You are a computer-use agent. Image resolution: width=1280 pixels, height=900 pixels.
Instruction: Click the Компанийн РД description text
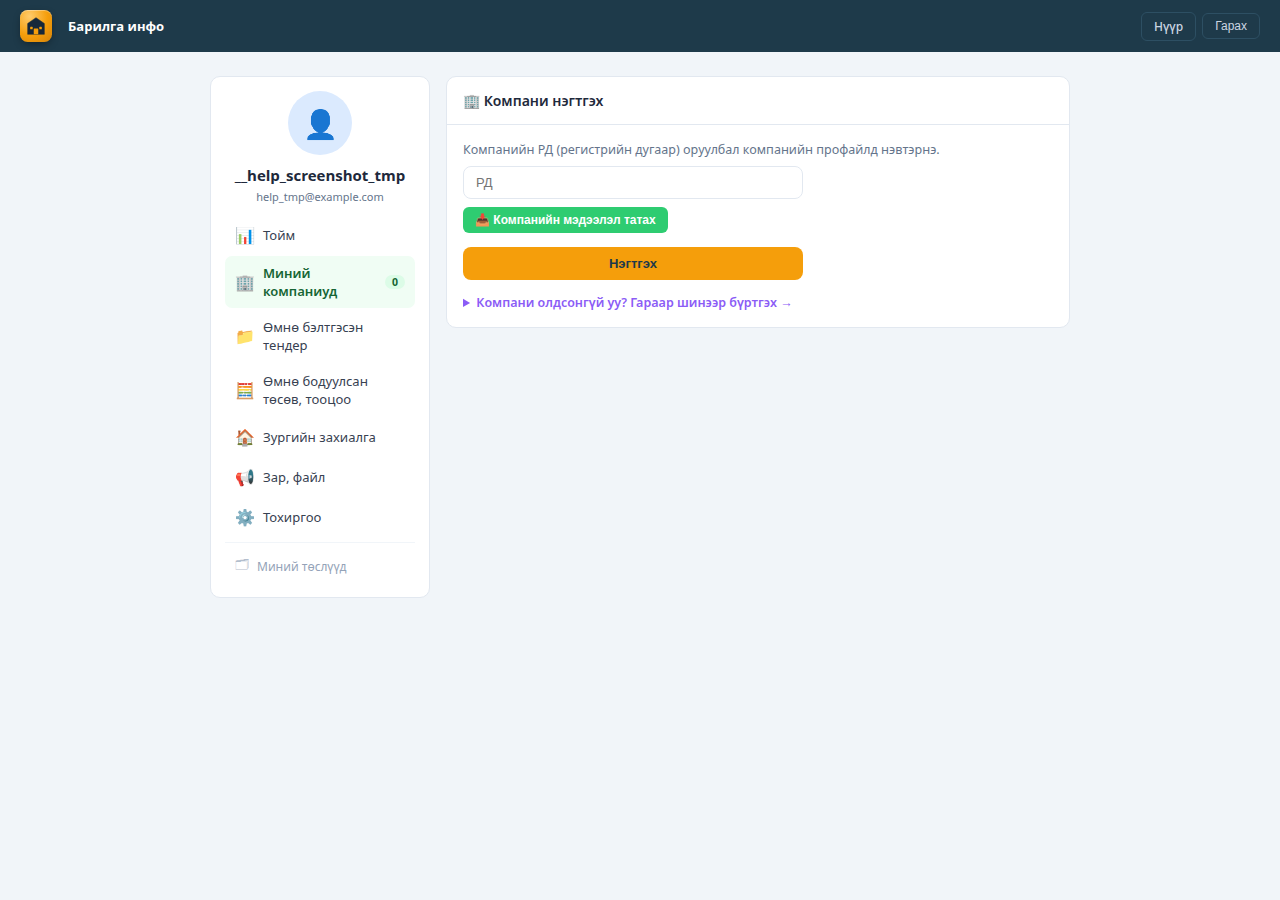[701, 150]
